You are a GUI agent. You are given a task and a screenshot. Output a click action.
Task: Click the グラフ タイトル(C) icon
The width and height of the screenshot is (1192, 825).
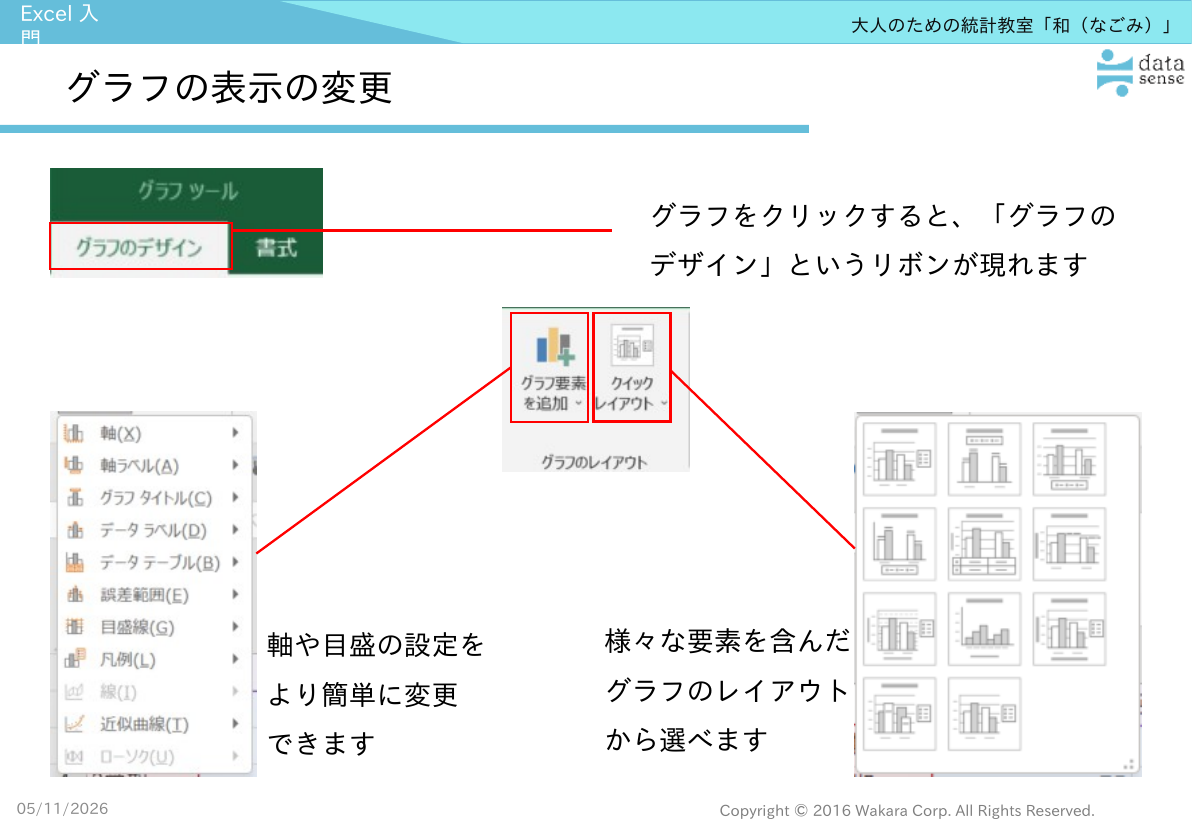(x=74, y=497)
